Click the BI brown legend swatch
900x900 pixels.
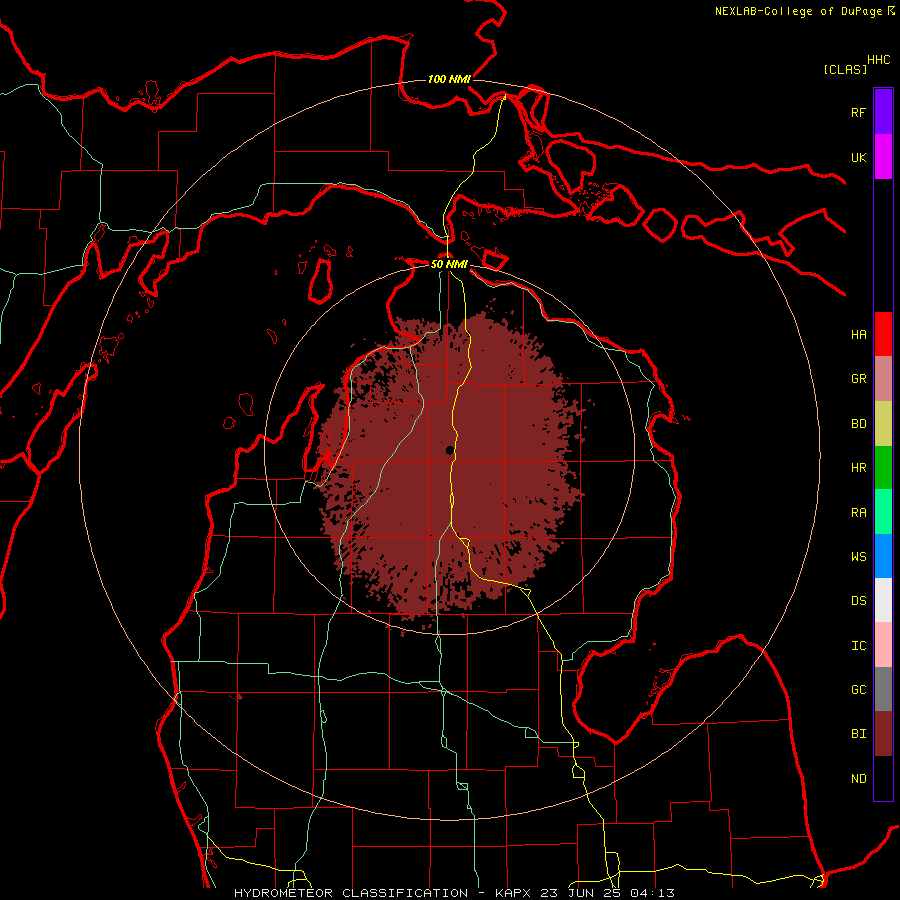[x=883, y=734]
